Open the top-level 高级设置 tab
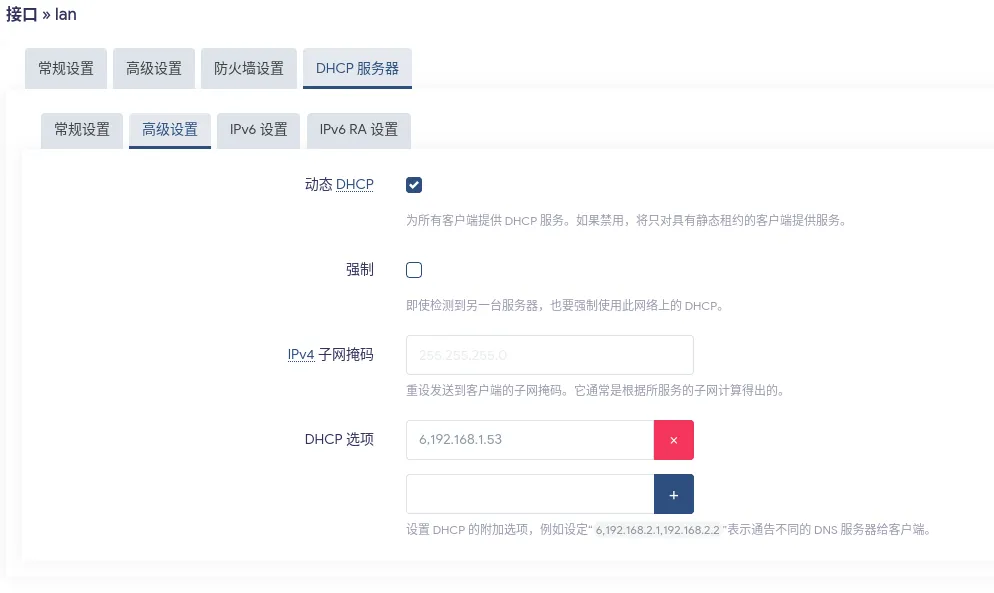 coord(154,68)
